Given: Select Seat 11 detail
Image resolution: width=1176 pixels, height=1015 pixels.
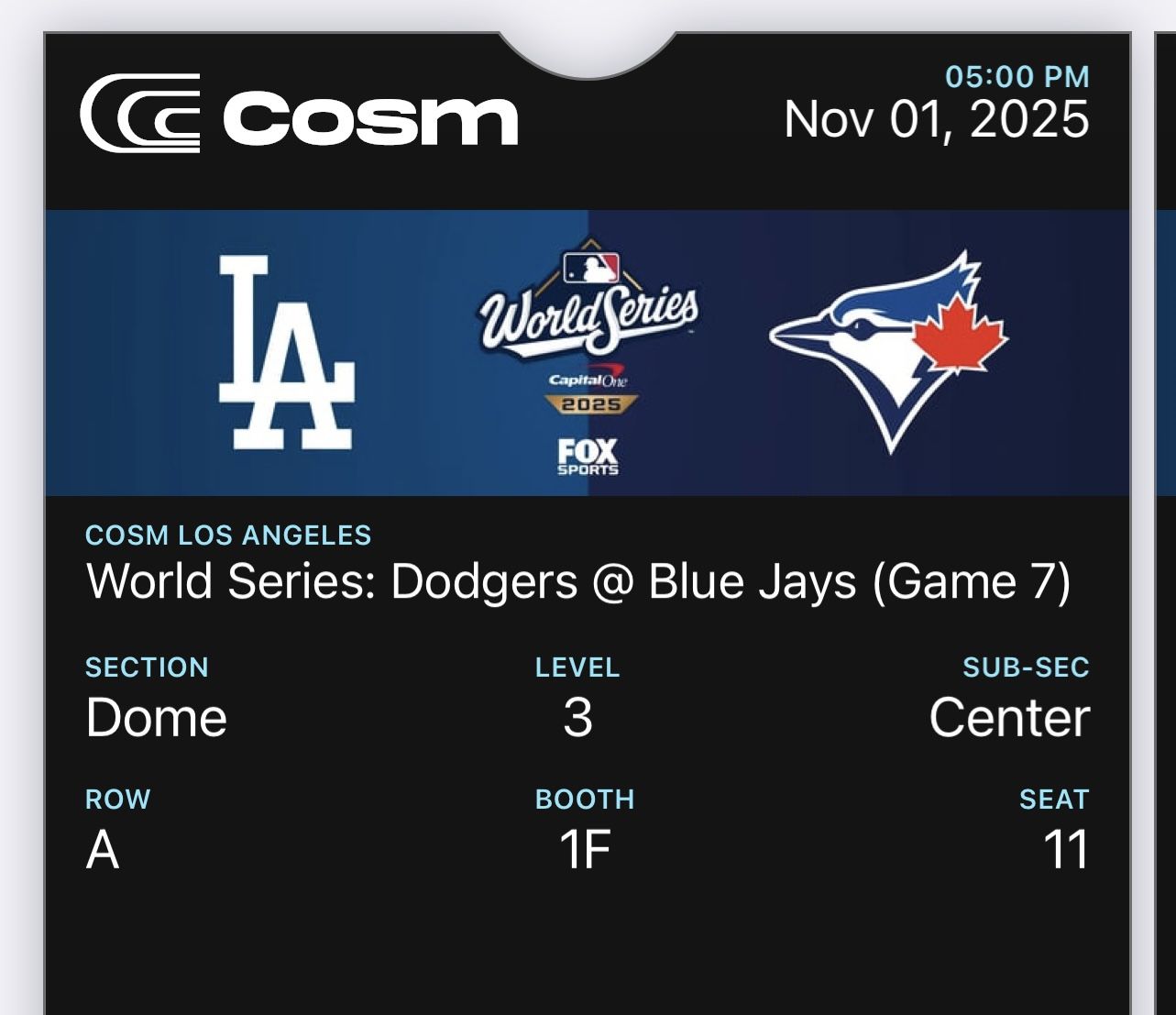Looking at the screenshot, I should click(x=1069, y=851).
